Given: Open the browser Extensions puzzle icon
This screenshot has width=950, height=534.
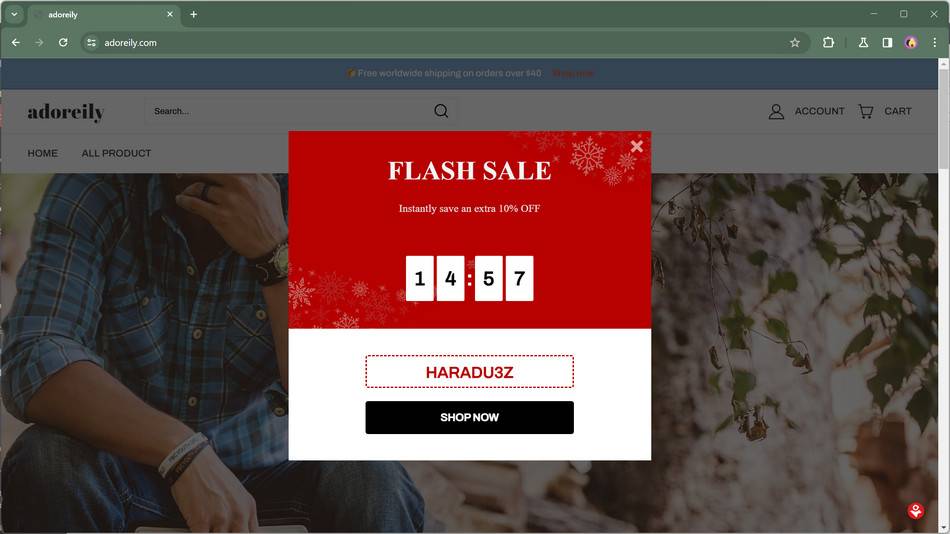Looking at the screenshot, I should click(828, 42).
